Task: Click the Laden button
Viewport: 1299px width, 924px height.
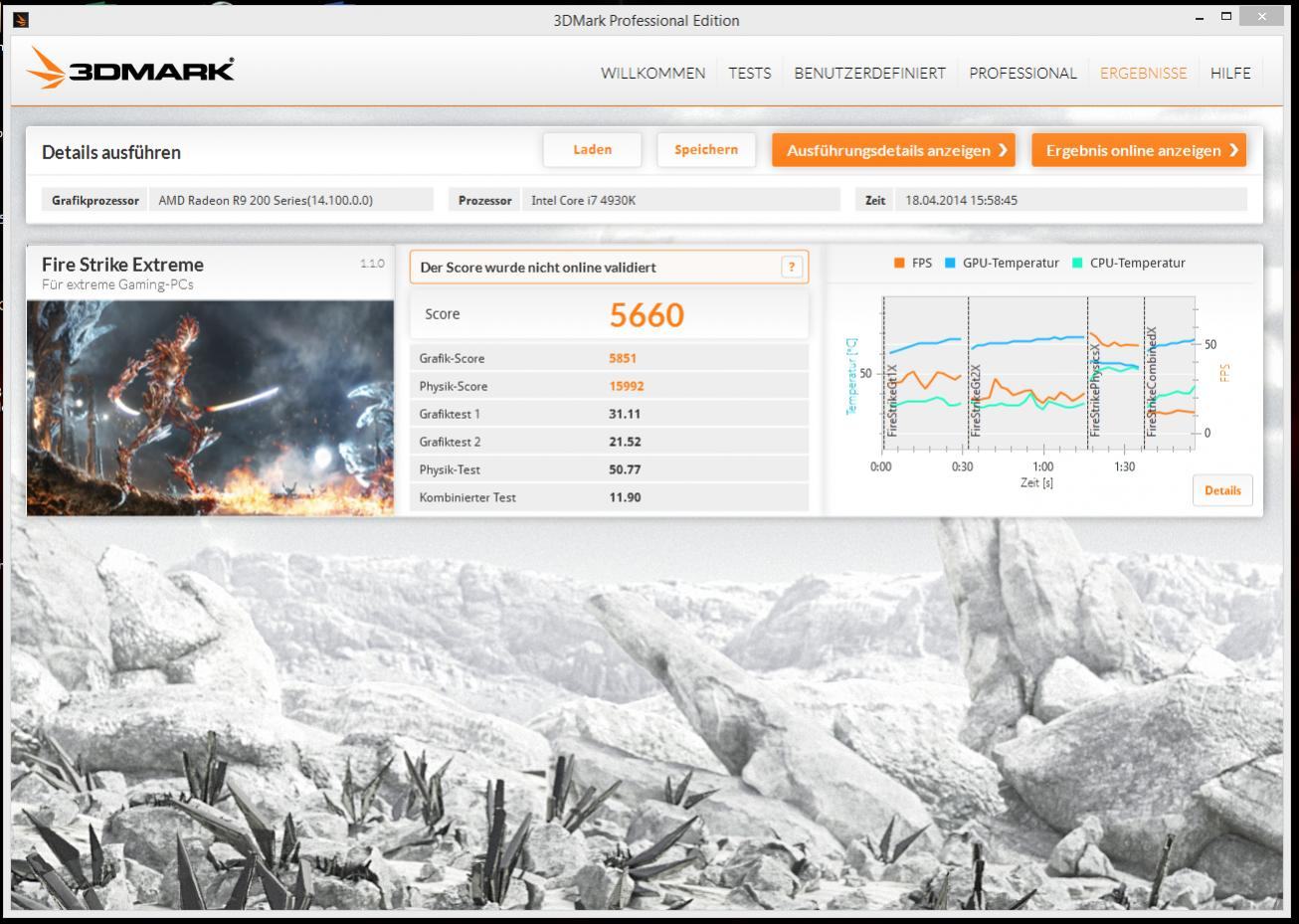Action: click(593, 150)
